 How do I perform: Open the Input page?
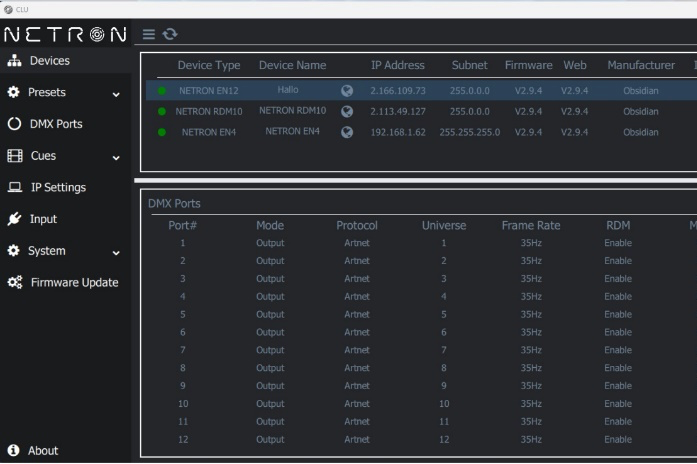pyautogui.click(x=43, y=219)
